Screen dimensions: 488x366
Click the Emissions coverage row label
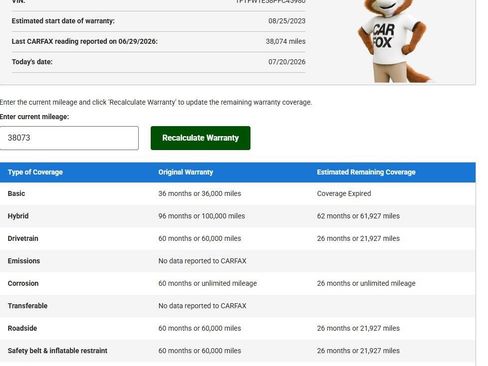(24, 261)
